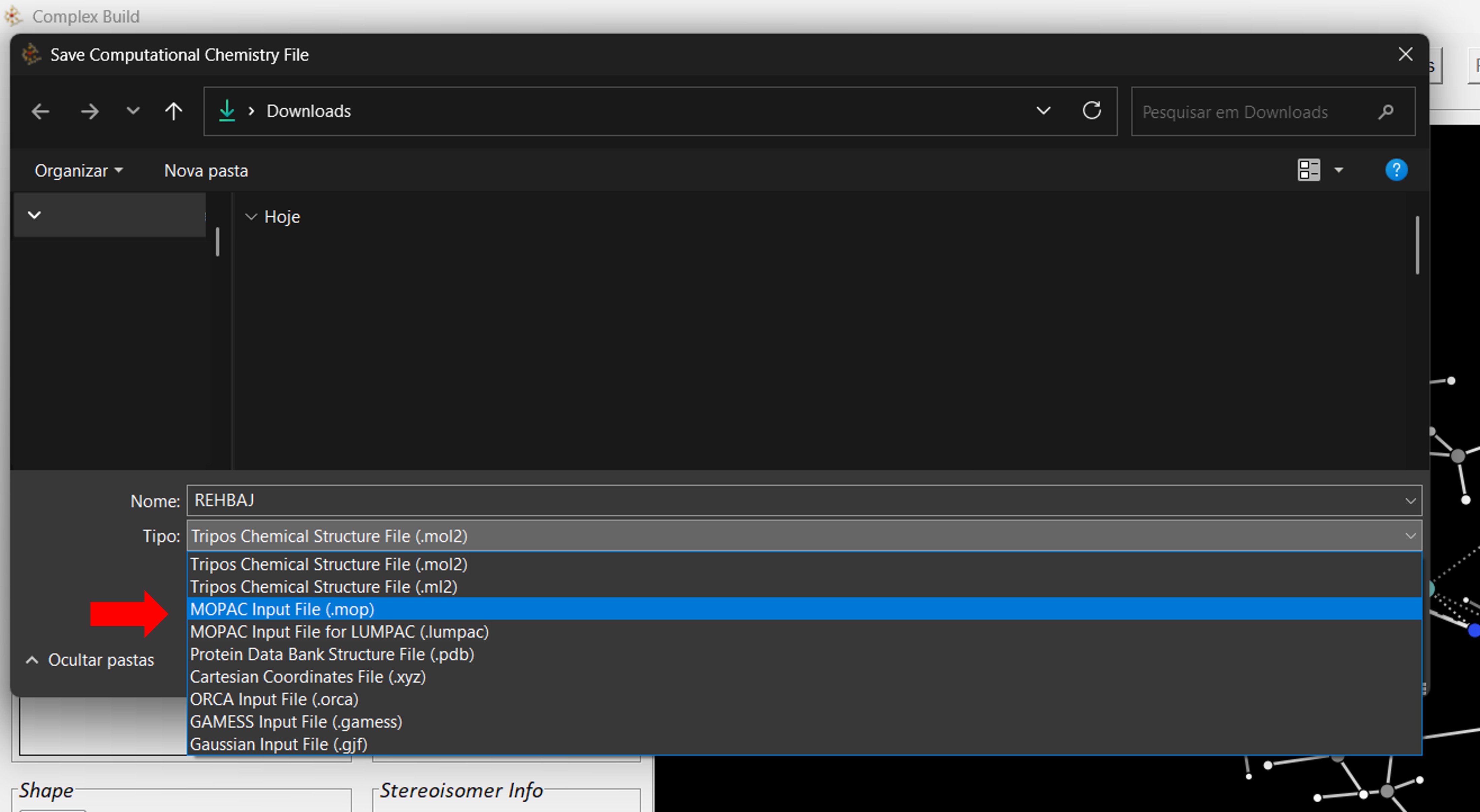1480x812 pixels.
Task: Expand the address bar history dropdown
Action: (1043, 110)
